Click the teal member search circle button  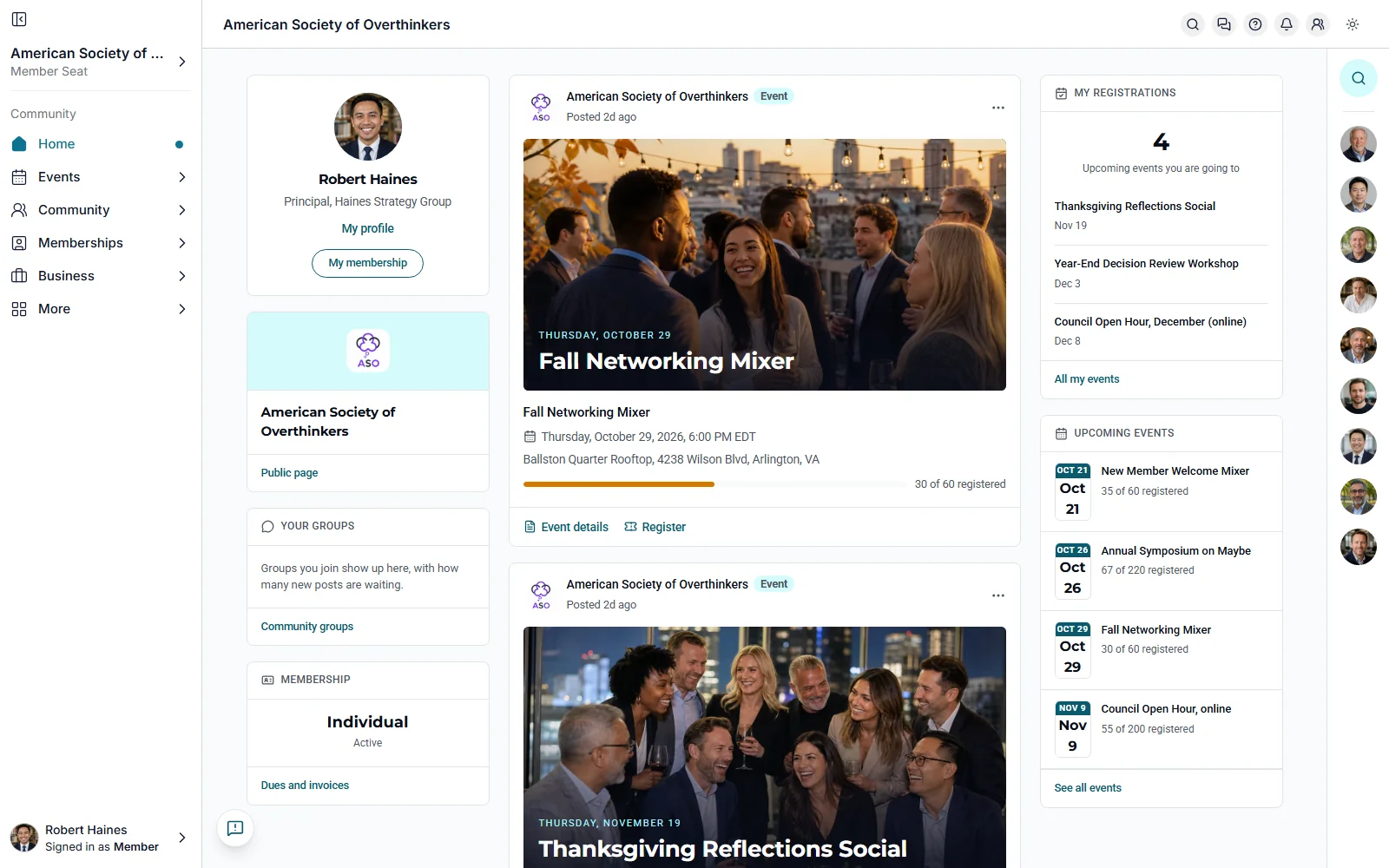1359,78
